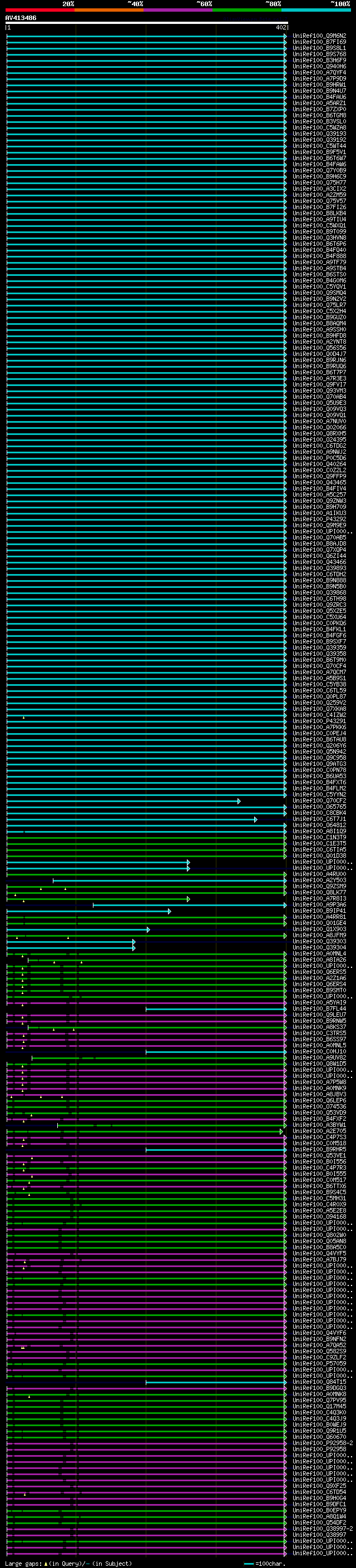Click label UniRef100_B6T6W7
Screen dimensions: 356x1568
pyautogui.click(x=319, y=159)
